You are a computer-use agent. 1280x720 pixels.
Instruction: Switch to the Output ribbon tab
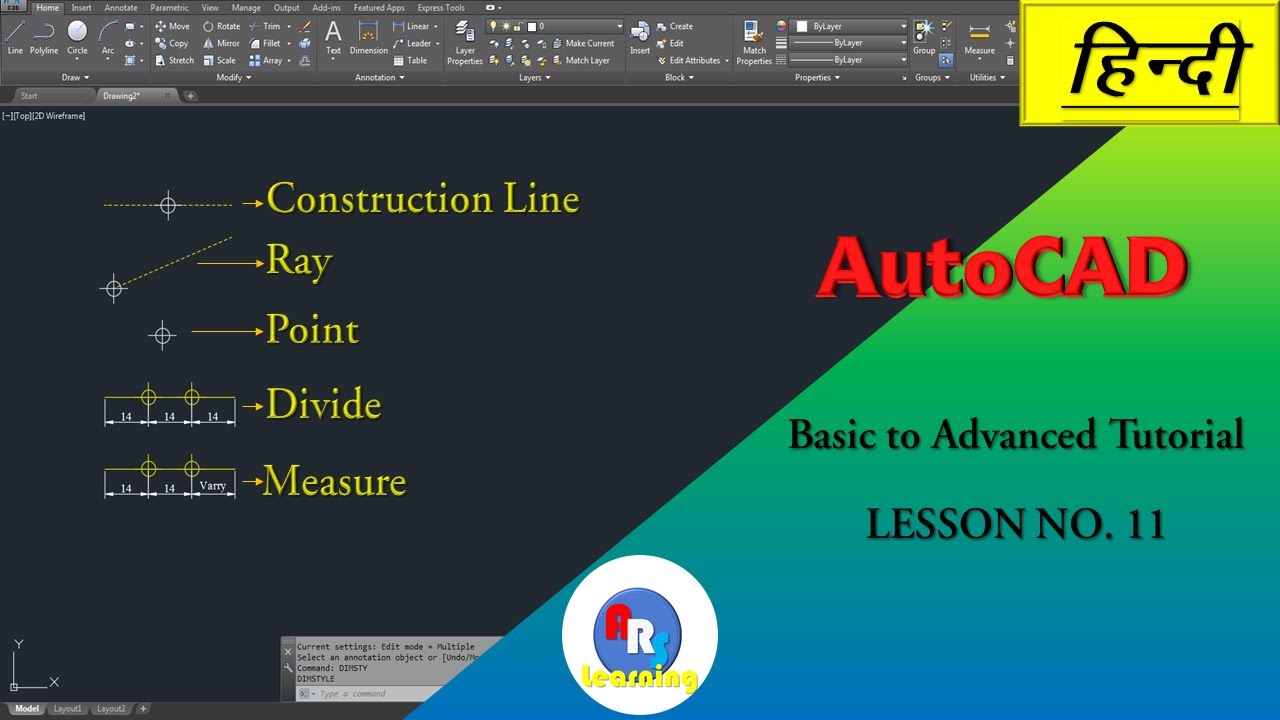click(286, 7)
